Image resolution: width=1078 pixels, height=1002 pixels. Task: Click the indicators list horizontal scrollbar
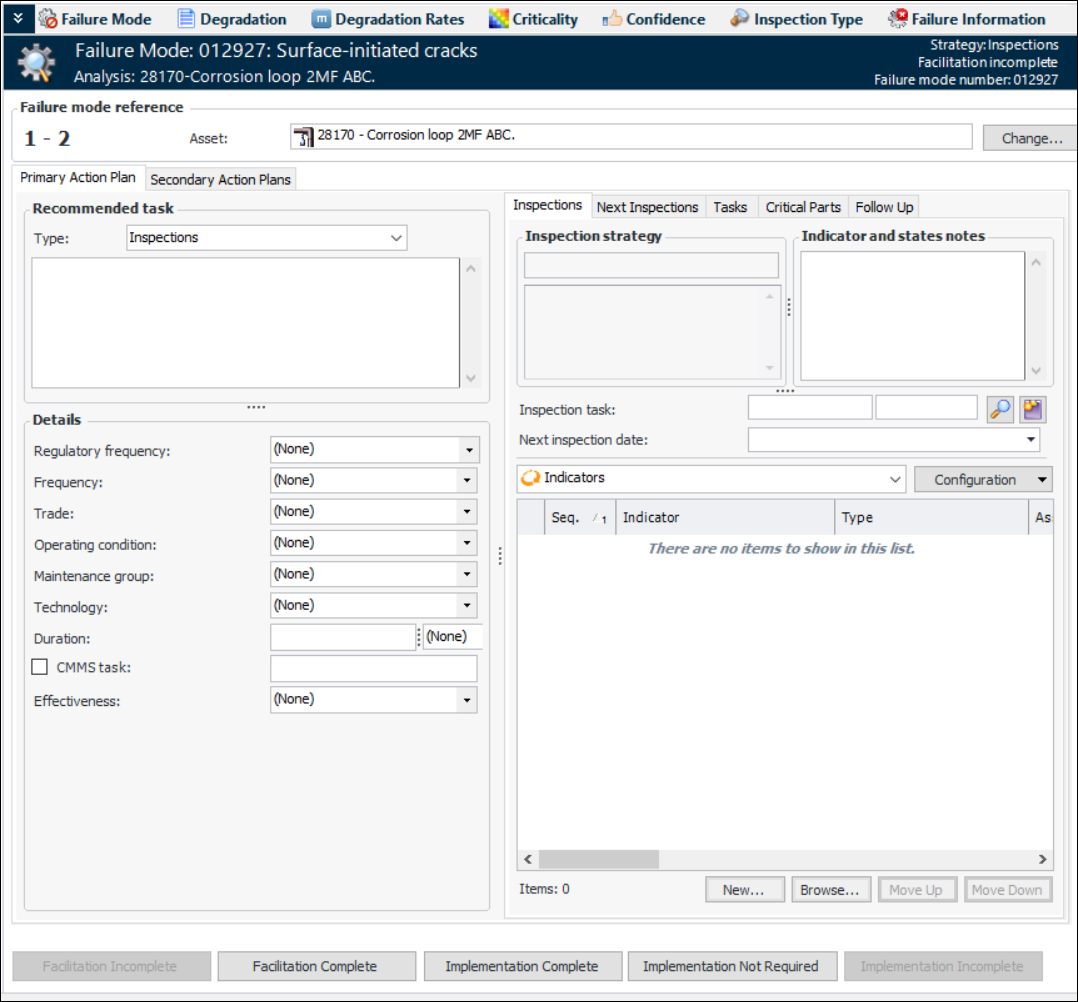tap(598, 859)
